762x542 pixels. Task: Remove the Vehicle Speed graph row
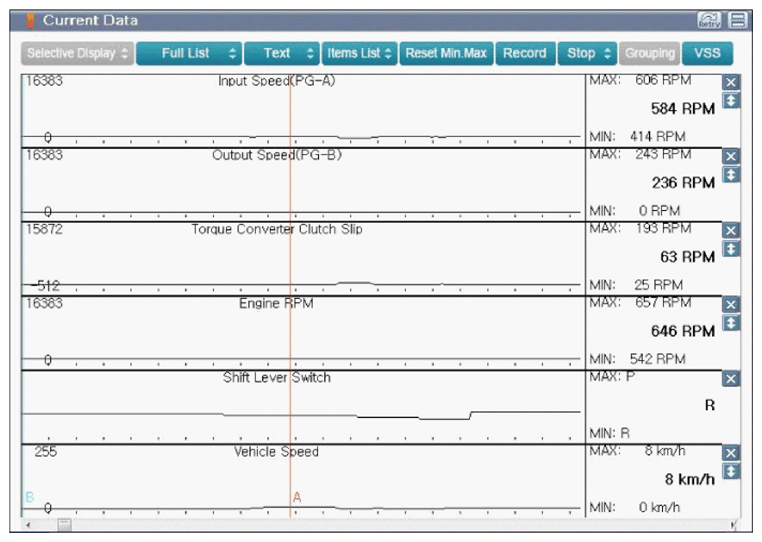pos(730,453)
